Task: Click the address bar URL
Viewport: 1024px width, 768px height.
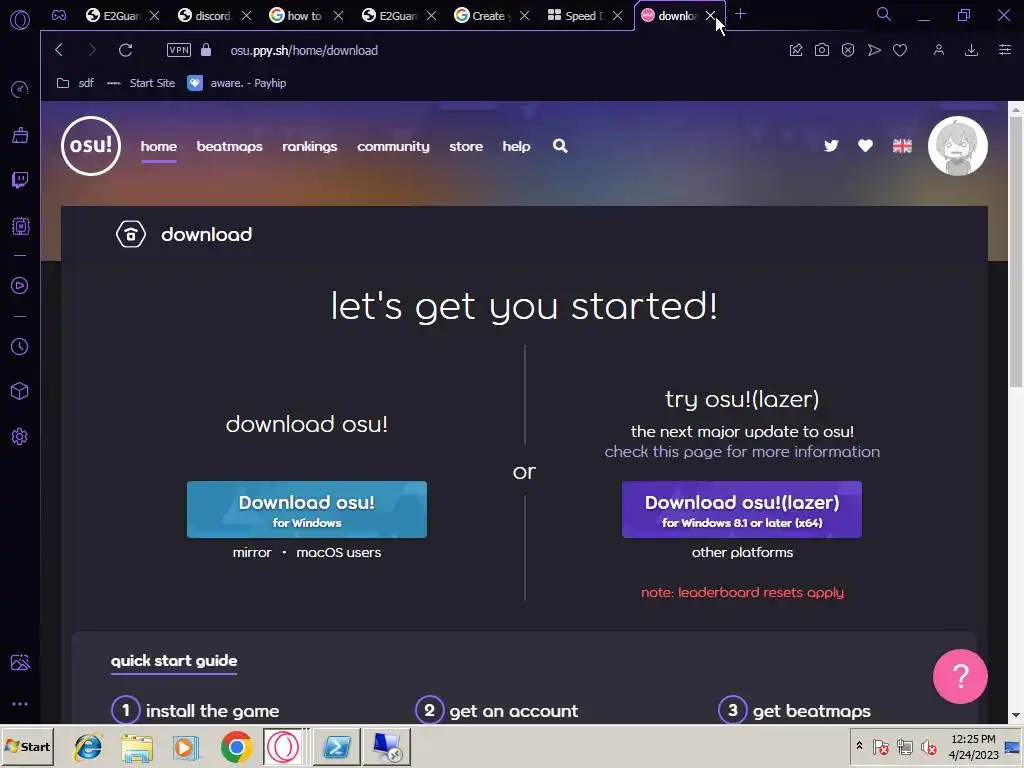Action: coord(304,50)
